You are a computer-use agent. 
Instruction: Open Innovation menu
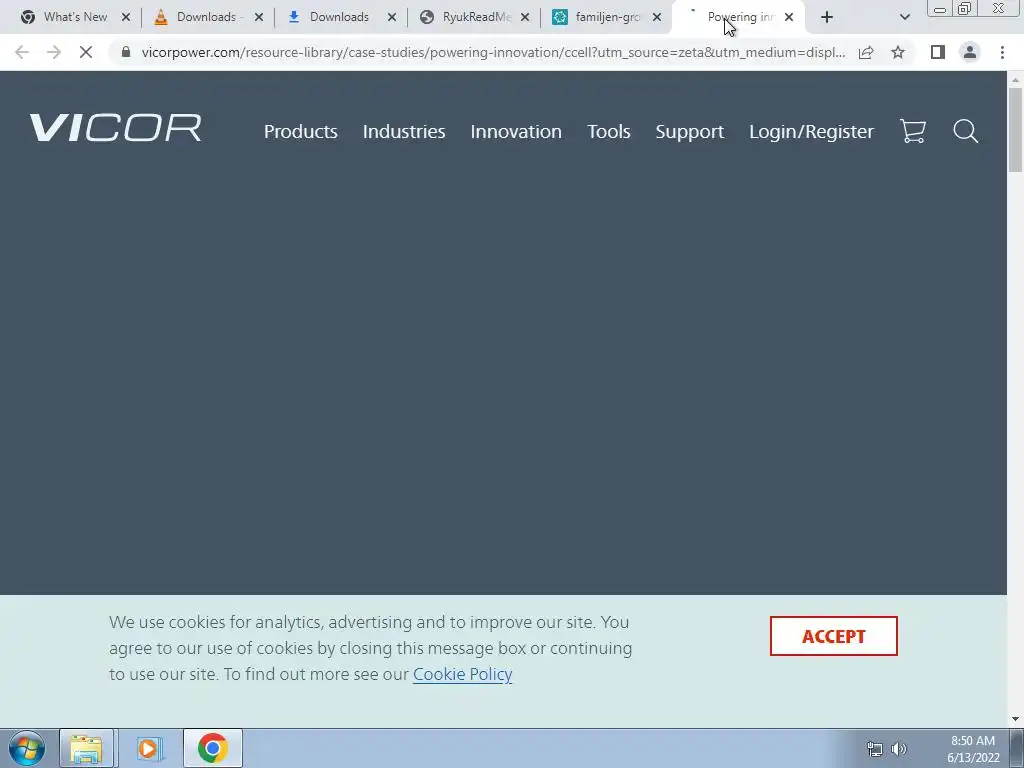[x=516, y=131]
